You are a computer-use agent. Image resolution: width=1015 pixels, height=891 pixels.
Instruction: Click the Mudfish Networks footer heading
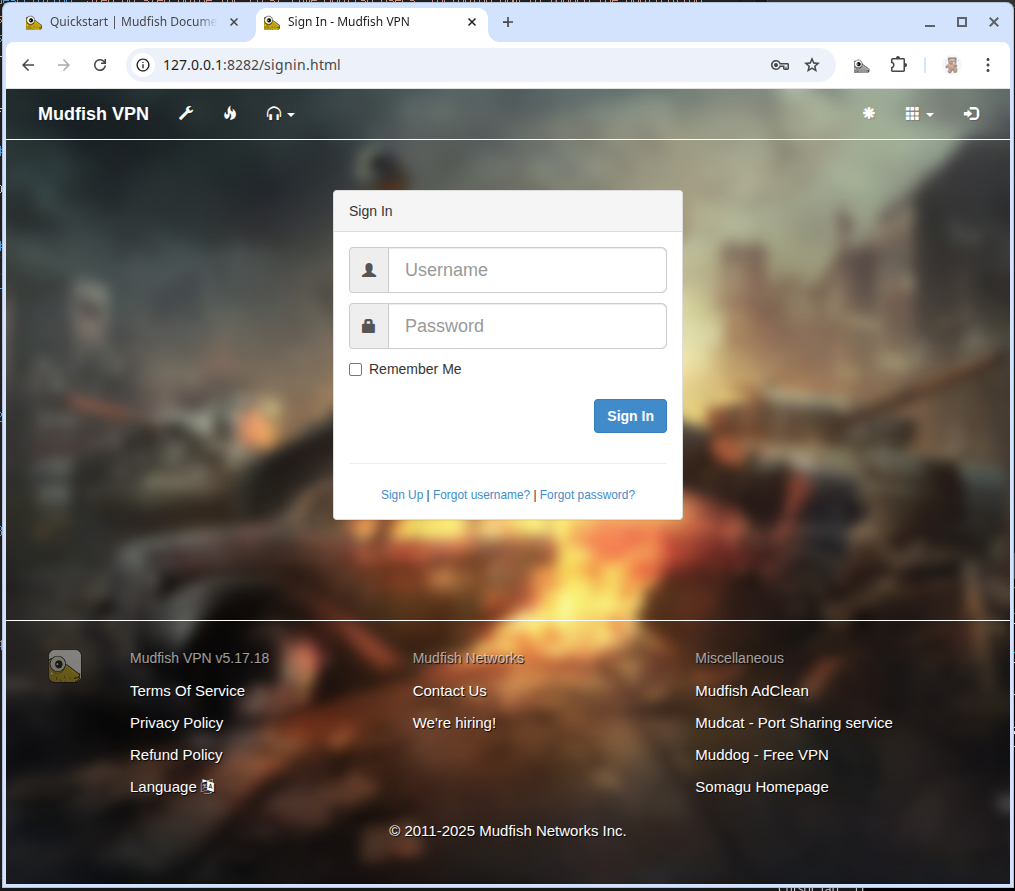click(469, 658)
